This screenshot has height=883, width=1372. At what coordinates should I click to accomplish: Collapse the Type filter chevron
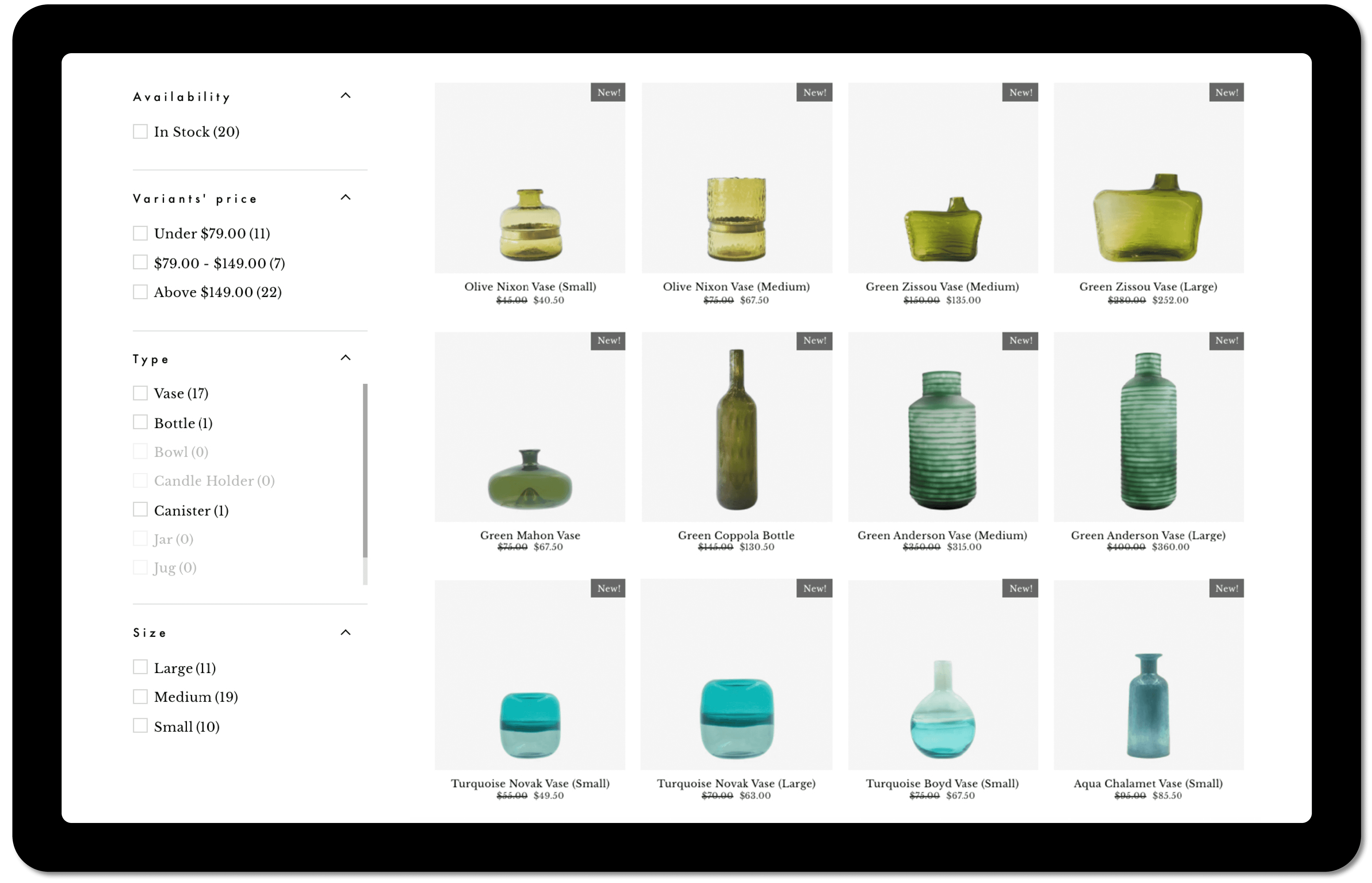pos(345,358)
